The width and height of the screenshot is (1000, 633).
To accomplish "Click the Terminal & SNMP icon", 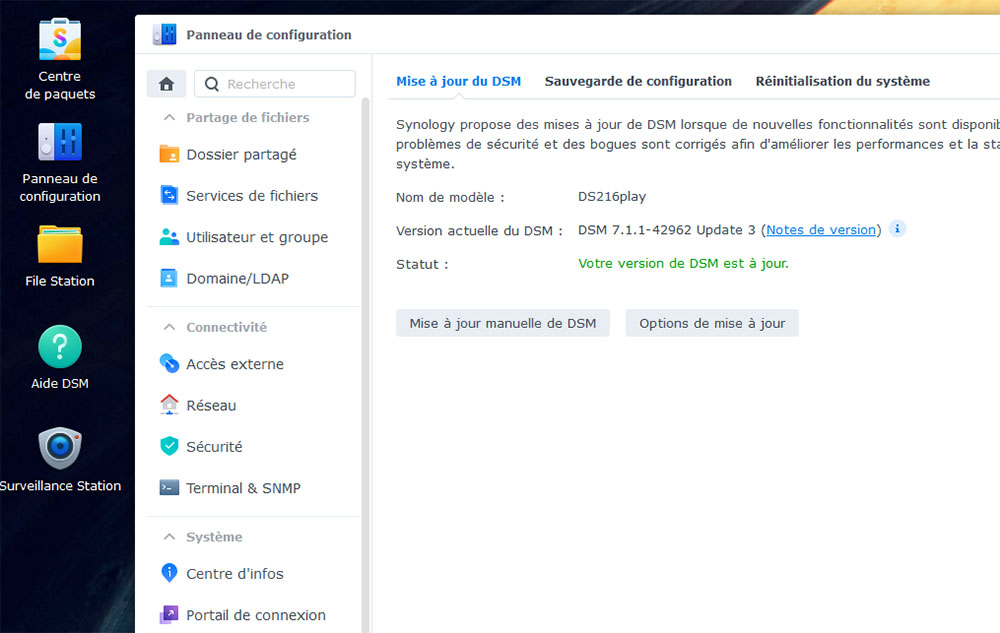I will click(169, 488).
